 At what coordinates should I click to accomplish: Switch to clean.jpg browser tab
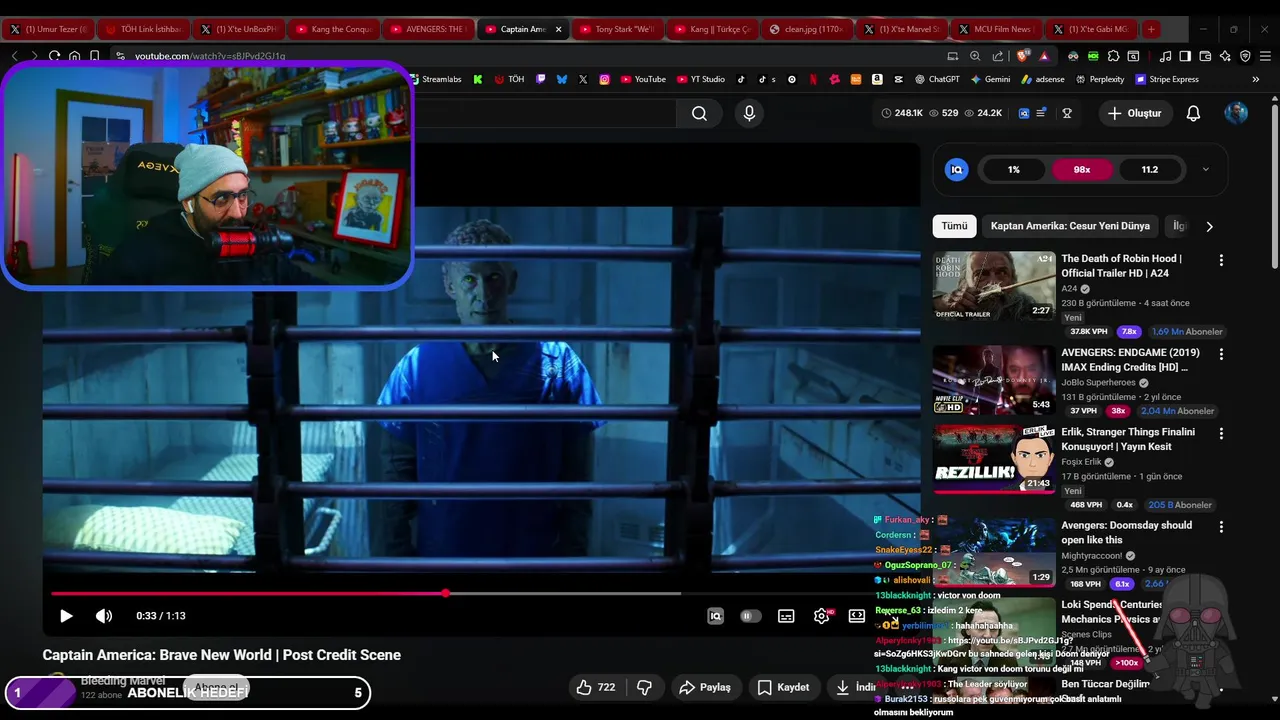806,29
